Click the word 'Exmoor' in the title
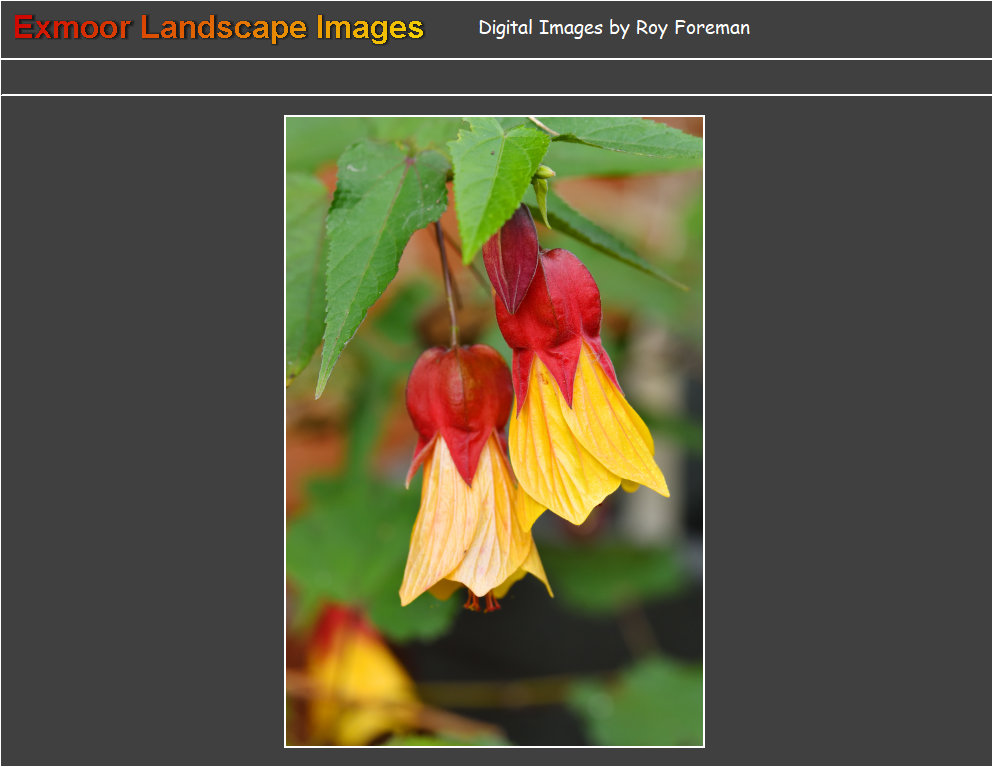Image resolution: width=993 pixels, height=767 pixels. coord(72,28)
